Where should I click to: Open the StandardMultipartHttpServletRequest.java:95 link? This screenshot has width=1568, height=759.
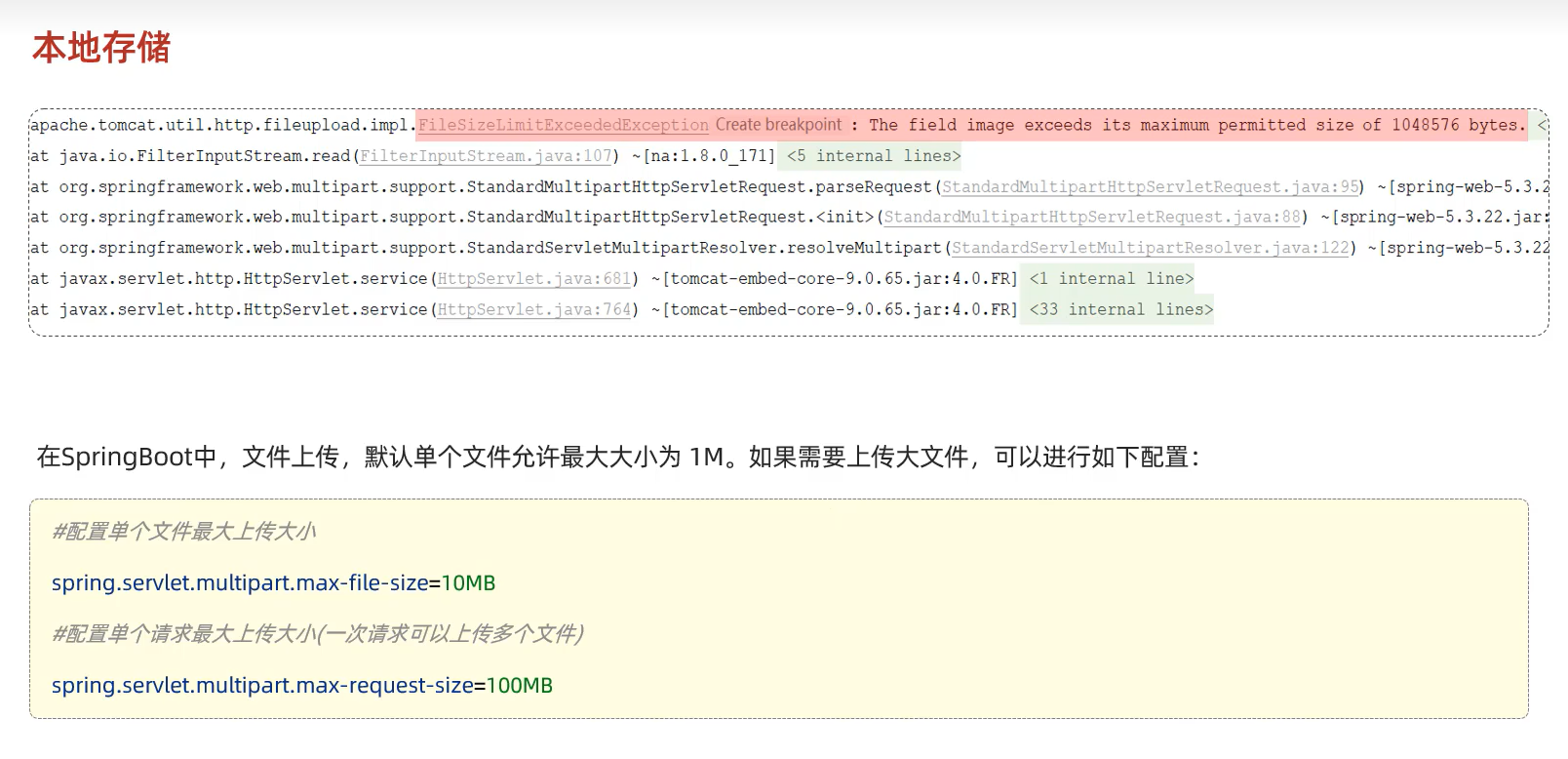pos(1151,186)
